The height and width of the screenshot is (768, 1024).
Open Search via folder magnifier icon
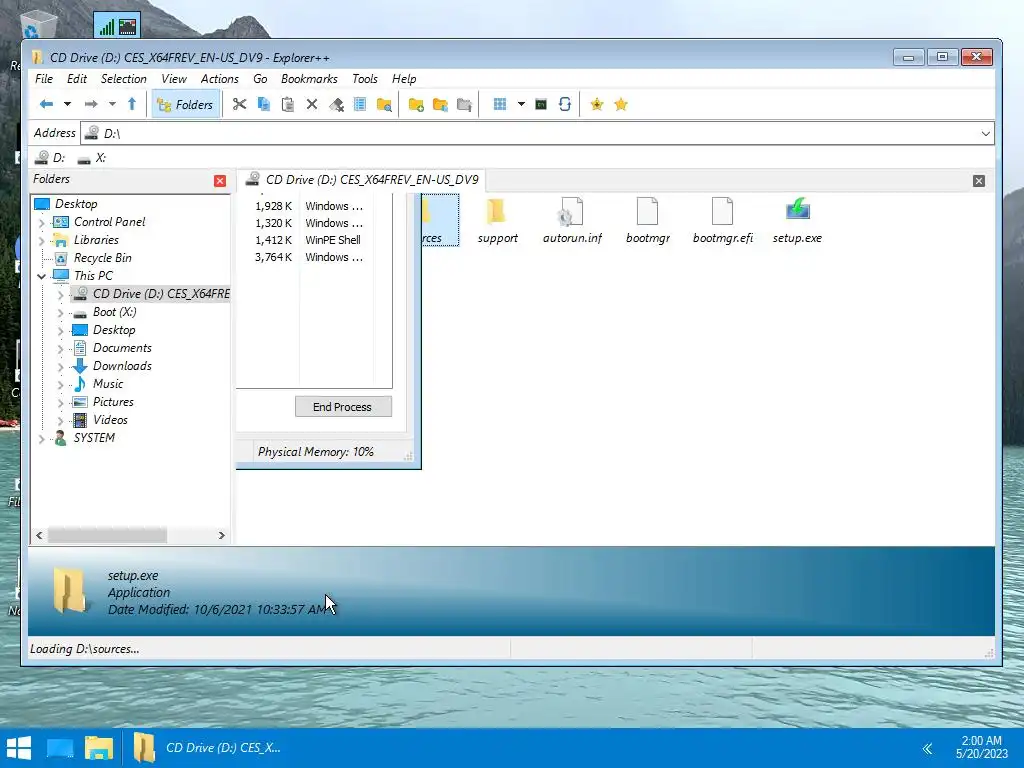point(384,104)
